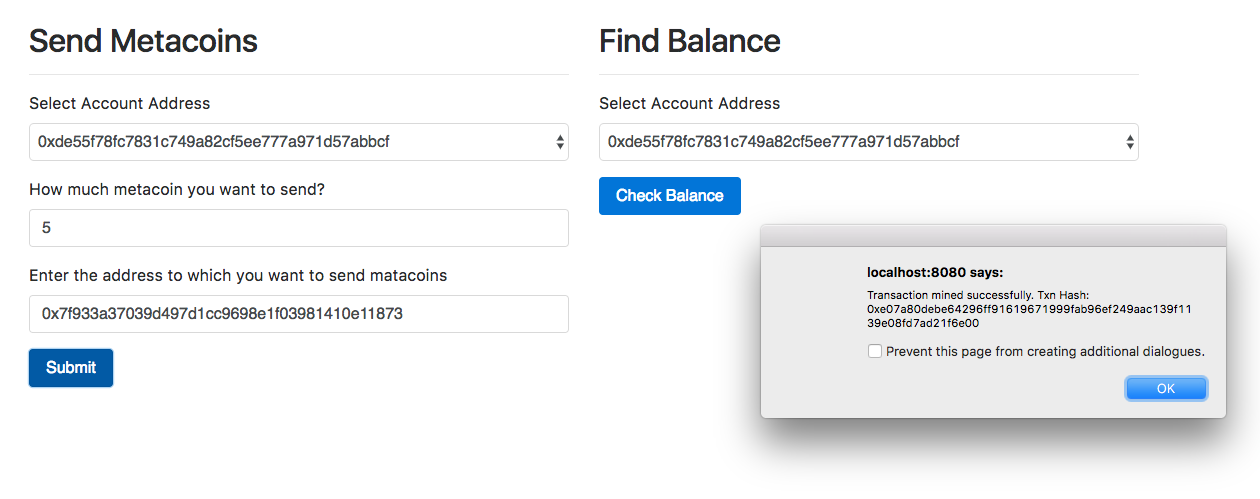Click the "localhost:8080 says:" dialog text
The width and height of the screenshot is (1260, 499).
(x=934, y=272)
